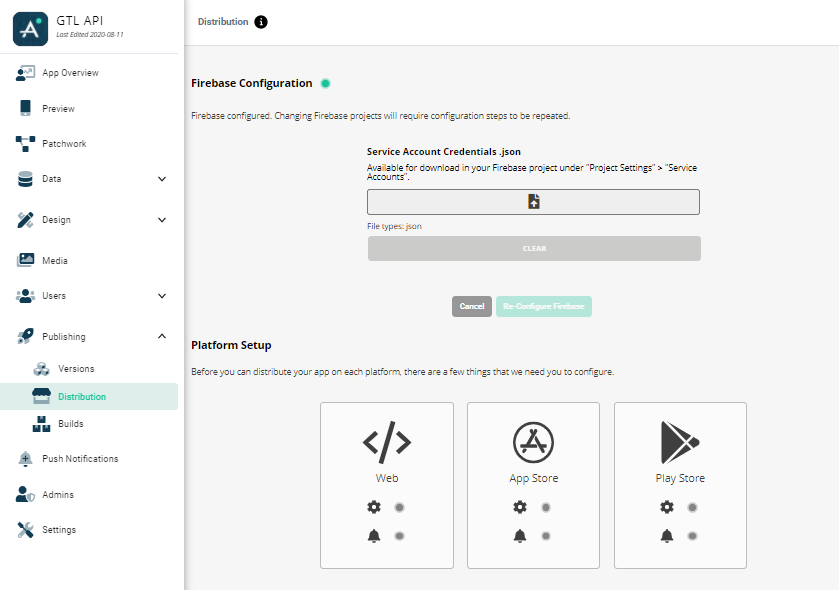Click the App Store logo icon
The image size is (839, 590).
pos(533,442)
